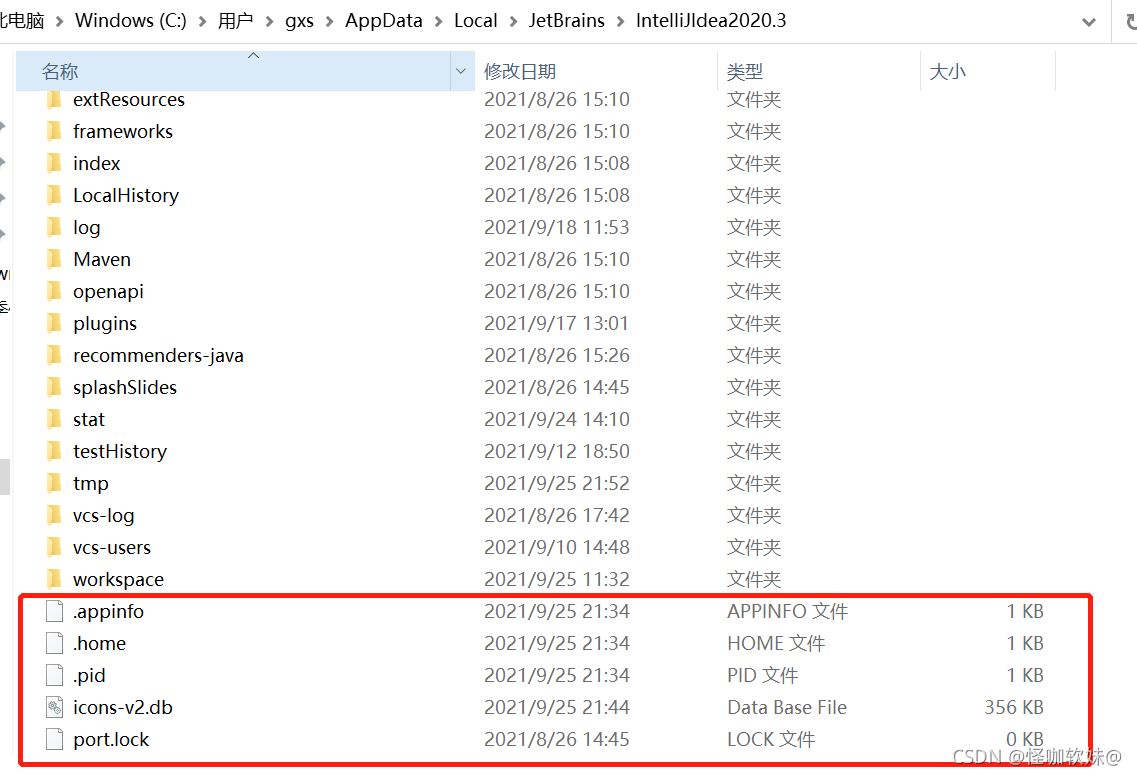Screen dimensions: 1137x775
Task: Click the tmp folder icon
Action: point(54,483)
